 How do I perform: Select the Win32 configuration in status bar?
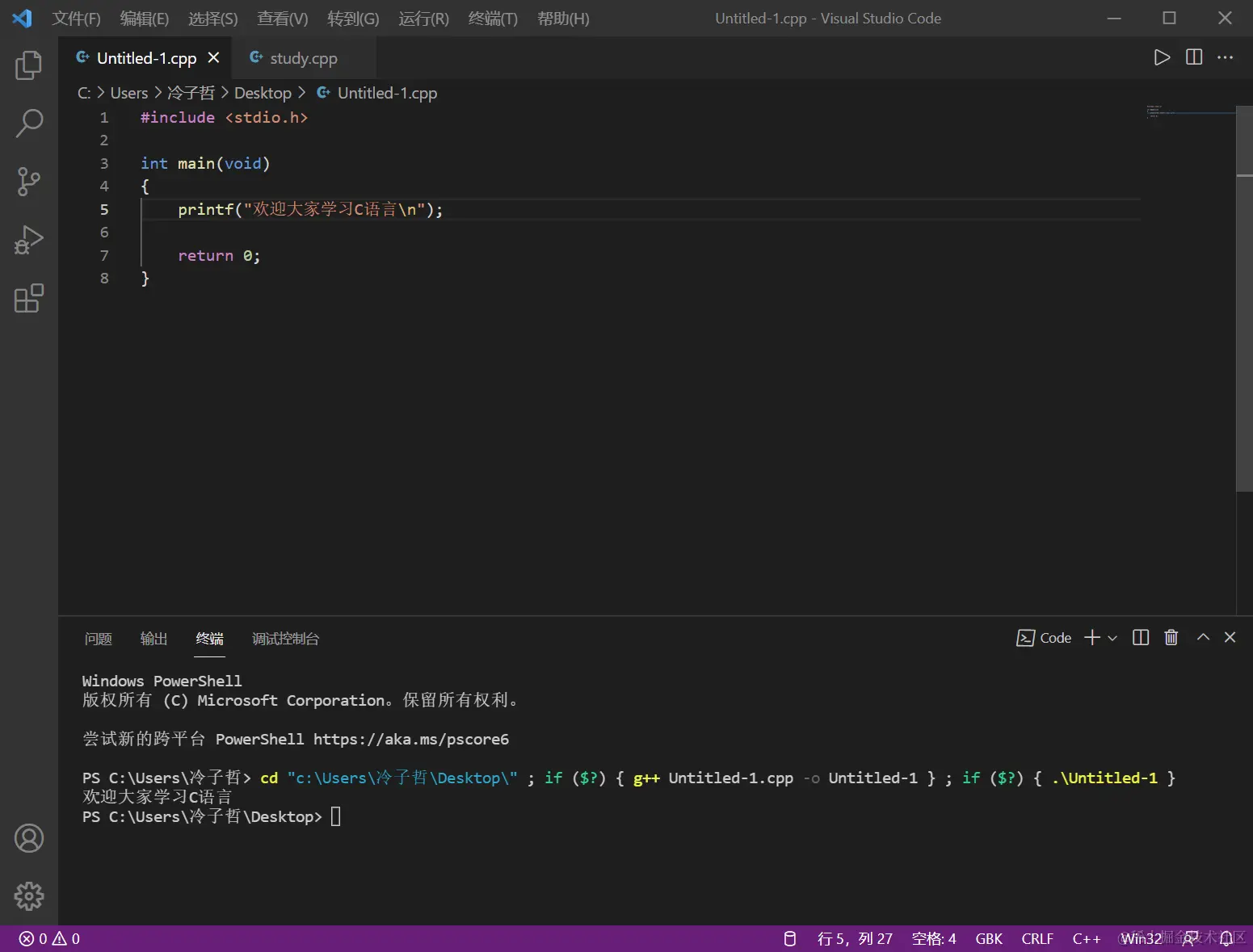pyautogui.click(x=1142, y=938)
